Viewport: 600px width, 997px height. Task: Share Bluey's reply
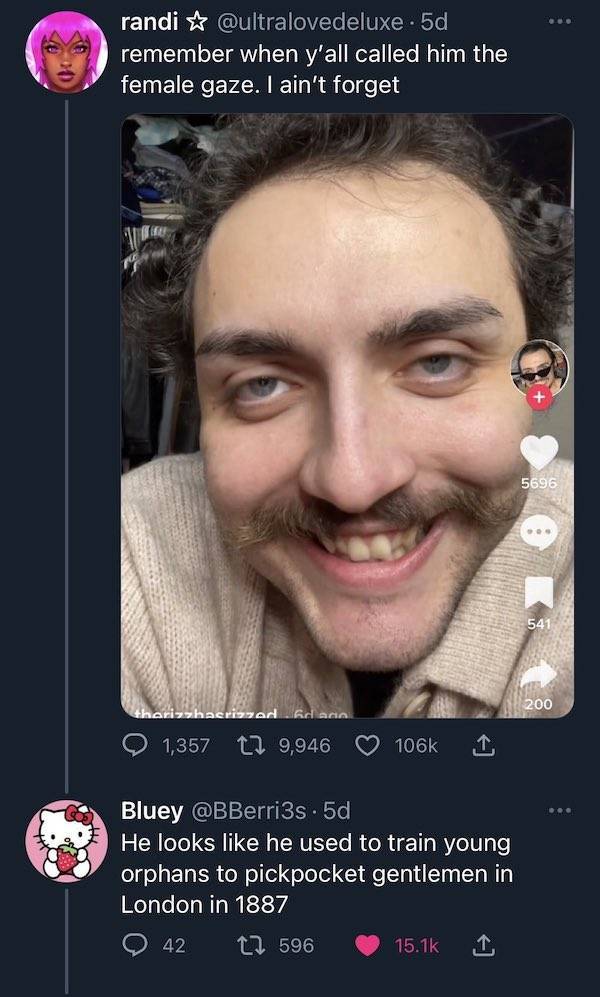coord(485,944)
